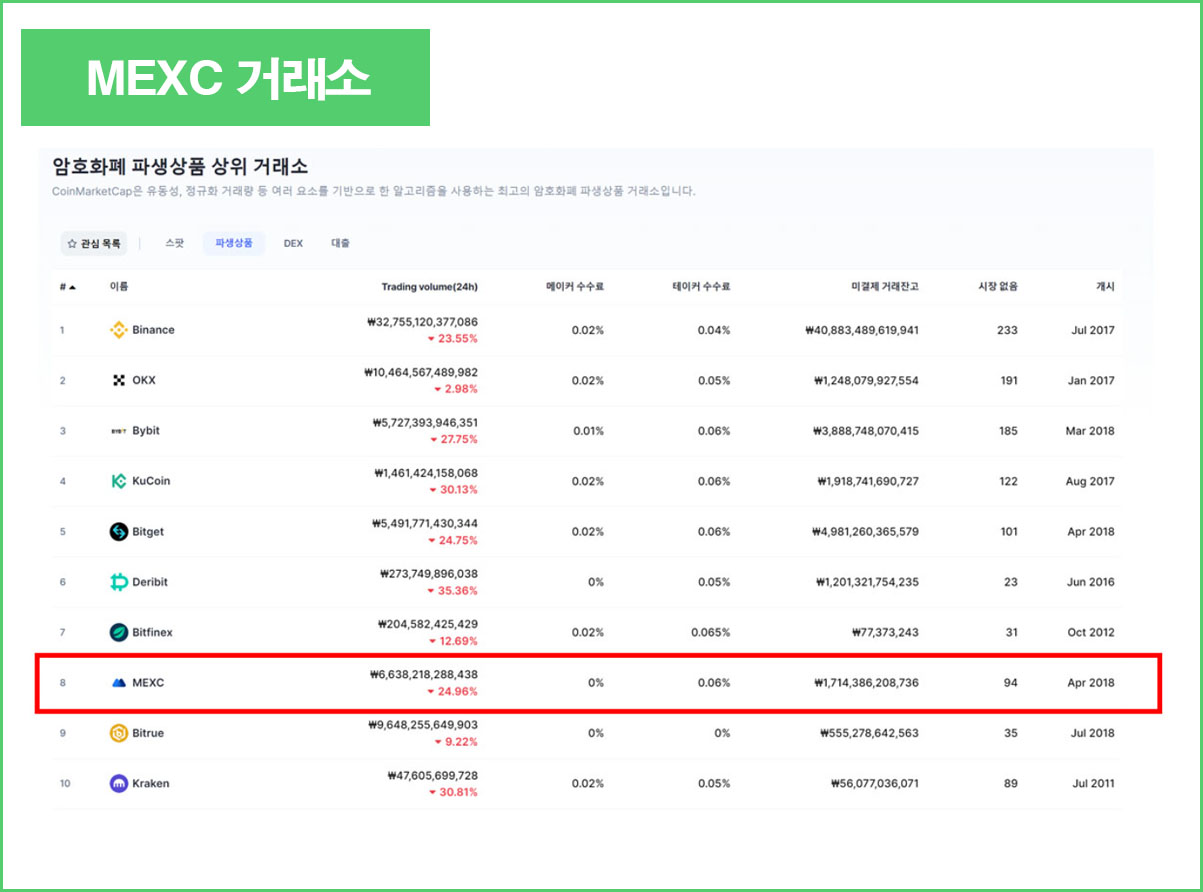Open the KuCoin exchange link
Screen dimensions: 1203x892
[x=151, y=481]
